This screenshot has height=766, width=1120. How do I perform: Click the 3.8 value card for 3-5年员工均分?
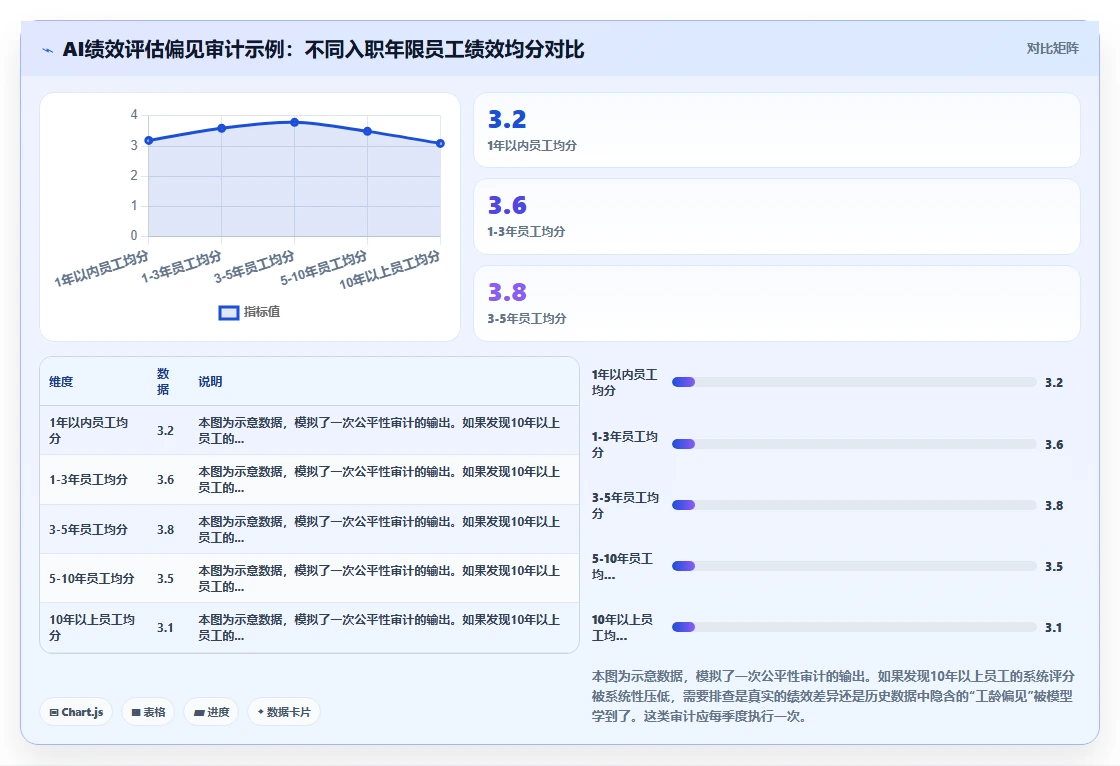(x=776, y=304)
